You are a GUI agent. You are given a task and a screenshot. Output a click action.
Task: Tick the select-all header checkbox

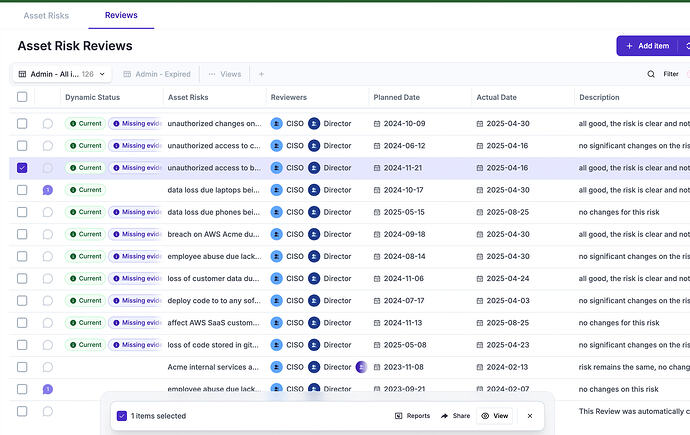coord(22,97)
